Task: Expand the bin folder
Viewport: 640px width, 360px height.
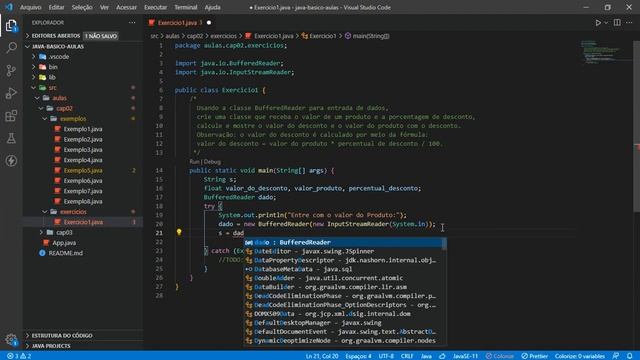Action: click(x=53, y=67)
